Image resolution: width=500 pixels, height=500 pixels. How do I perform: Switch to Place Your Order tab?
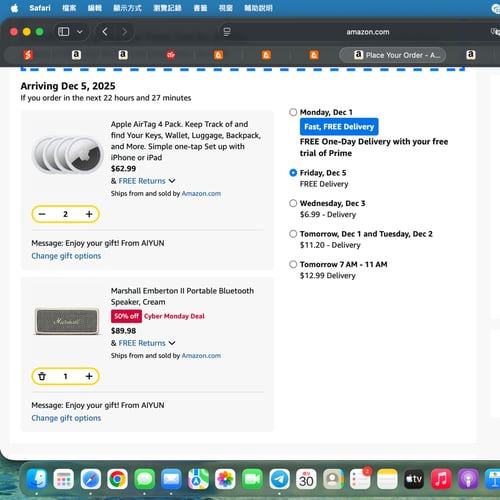coord(393,55)
